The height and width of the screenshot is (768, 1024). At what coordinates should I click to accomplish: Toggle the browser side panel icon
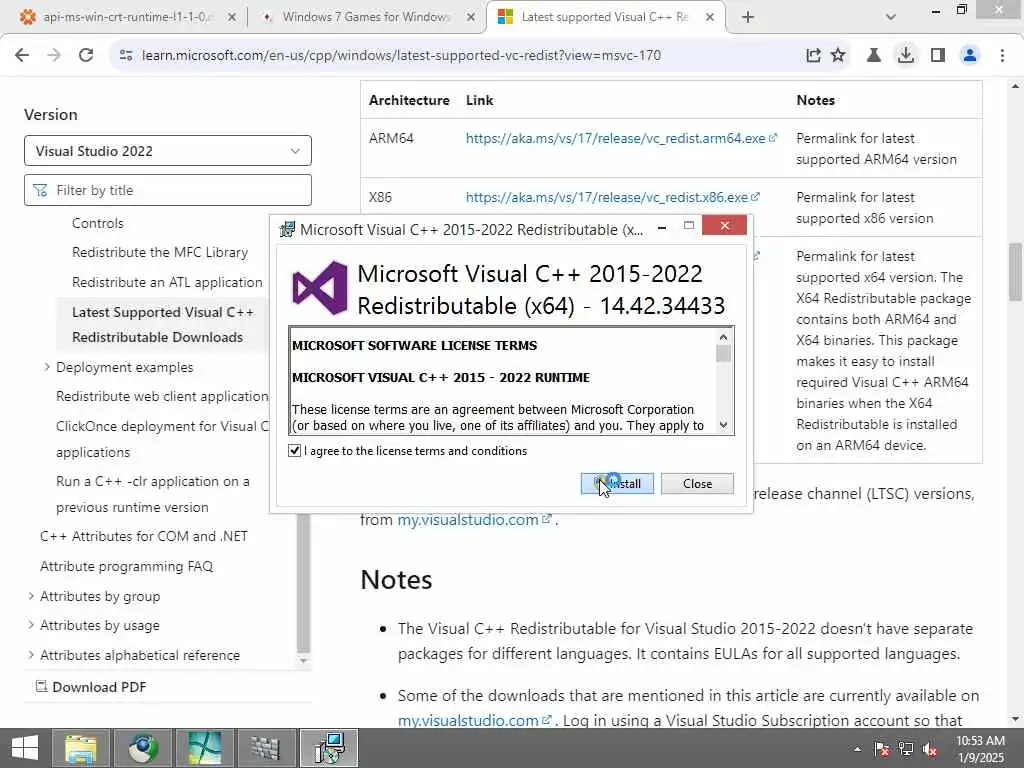pyautogui.click(x=938, y=56)
